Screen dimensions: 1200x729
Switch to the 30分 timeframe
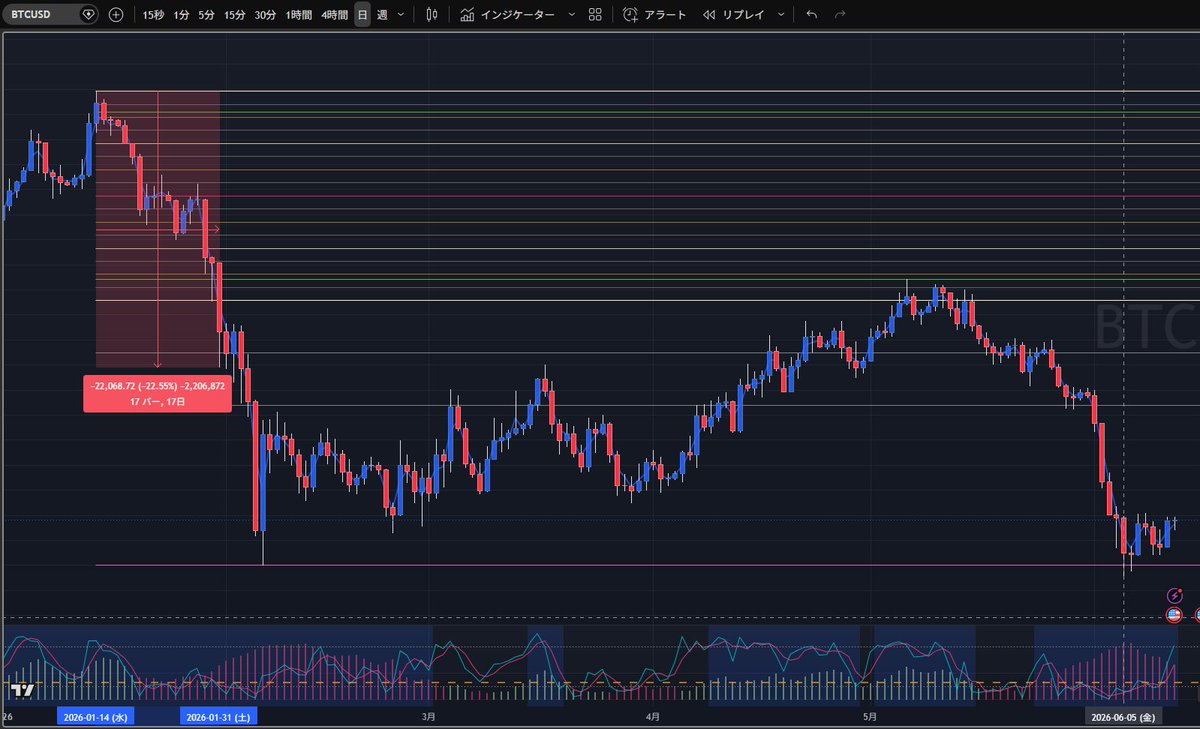pyautogui.click(x=265, y=15)
